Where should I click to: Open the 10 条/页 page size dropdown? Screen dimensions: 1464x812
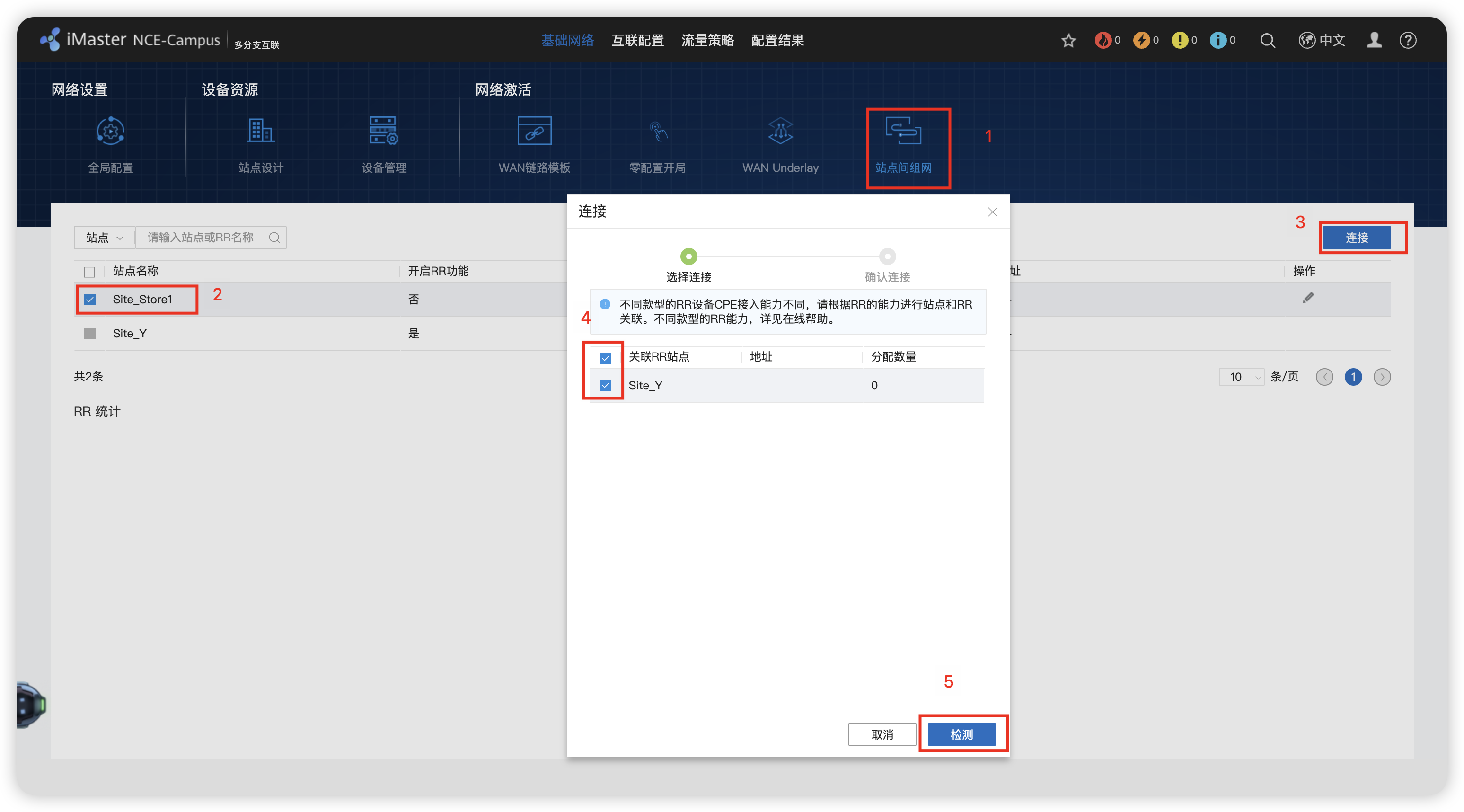[1241, 377]
